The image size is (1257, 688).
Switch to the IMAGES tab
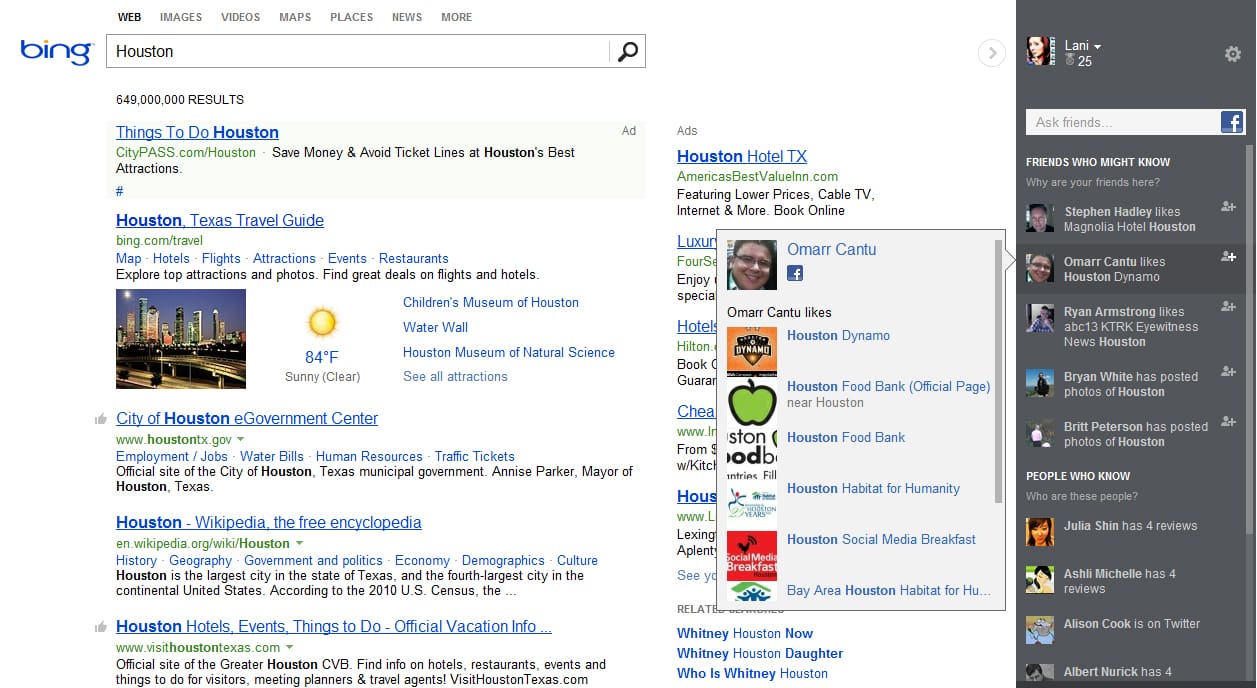(181, 17)
